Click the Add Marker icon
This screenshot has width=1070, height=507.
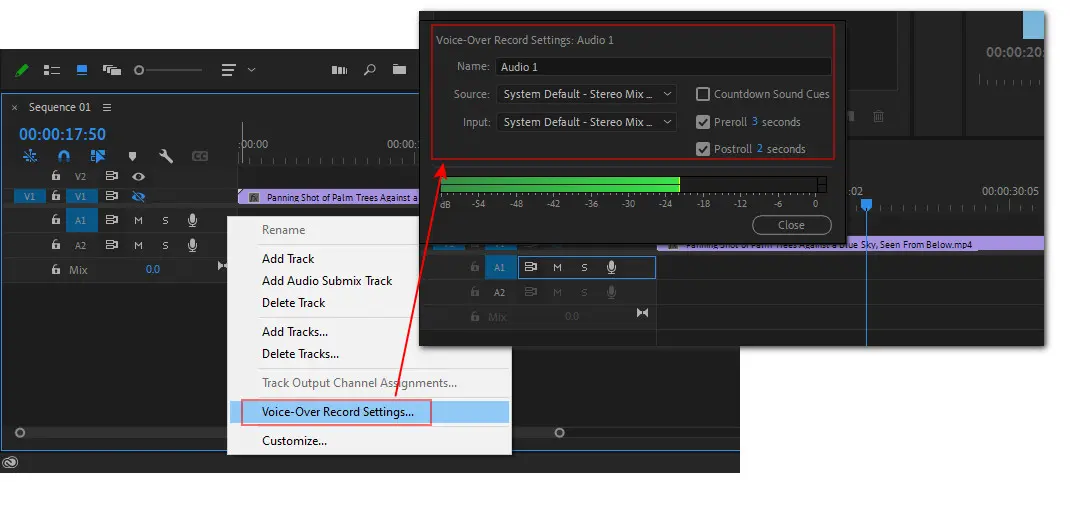[x=132, y=156]
